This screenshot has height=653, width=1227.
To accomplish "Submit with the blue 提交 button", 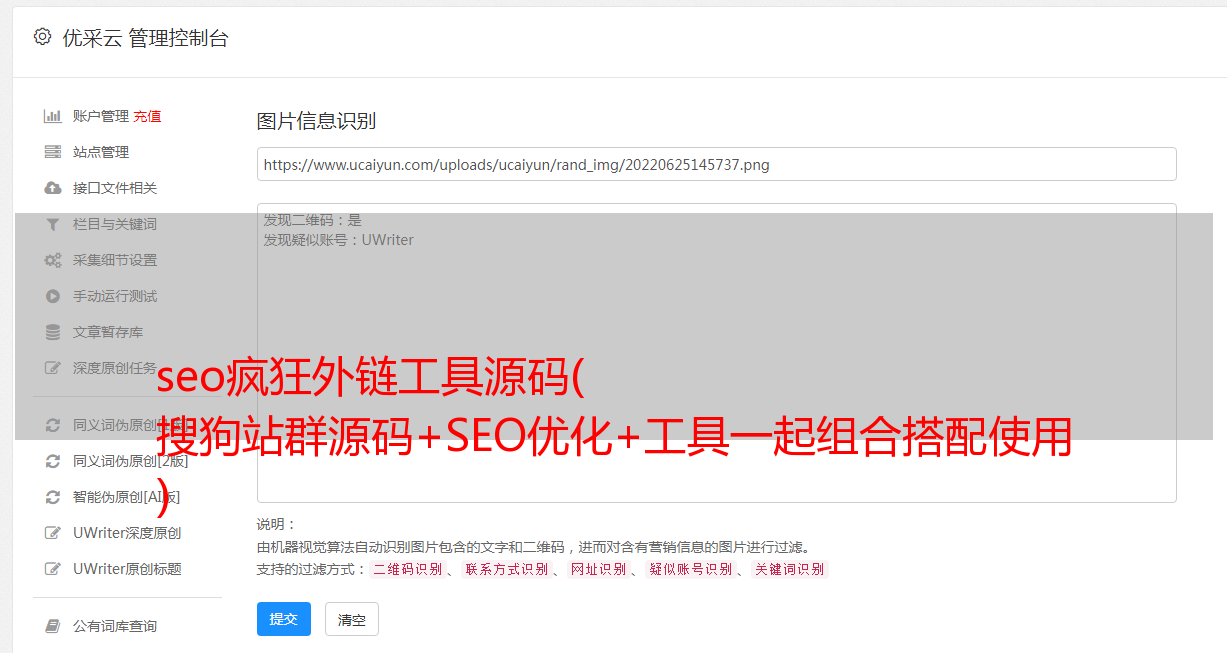I will tap(284, 619).
